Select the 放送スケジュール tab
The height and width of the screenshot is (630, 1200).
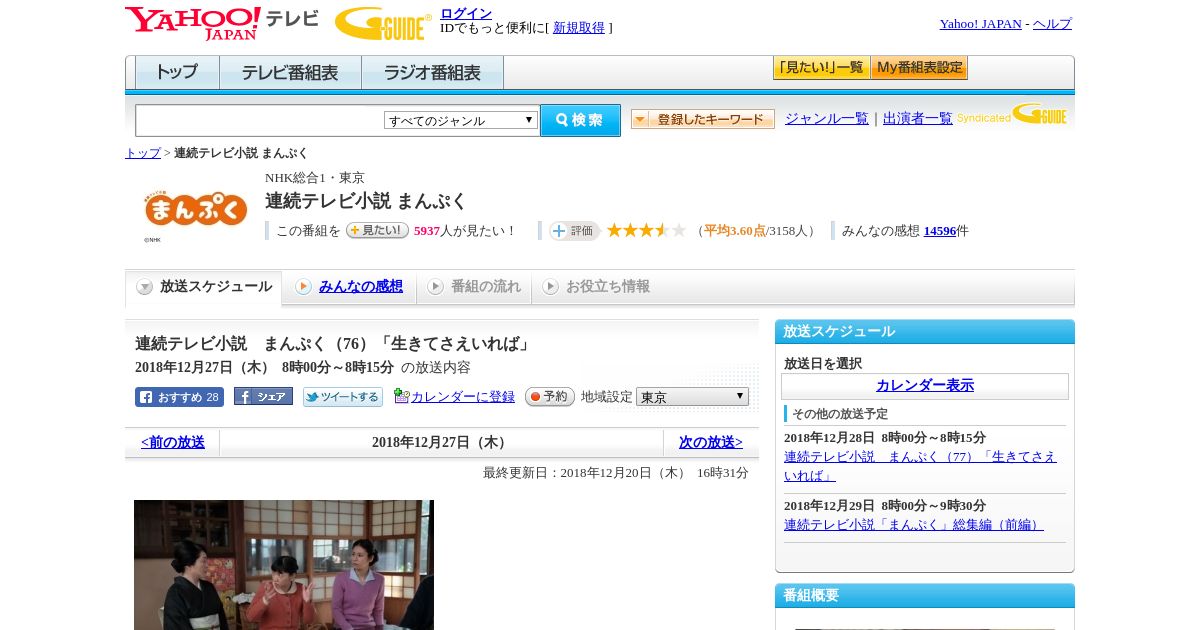204,287
